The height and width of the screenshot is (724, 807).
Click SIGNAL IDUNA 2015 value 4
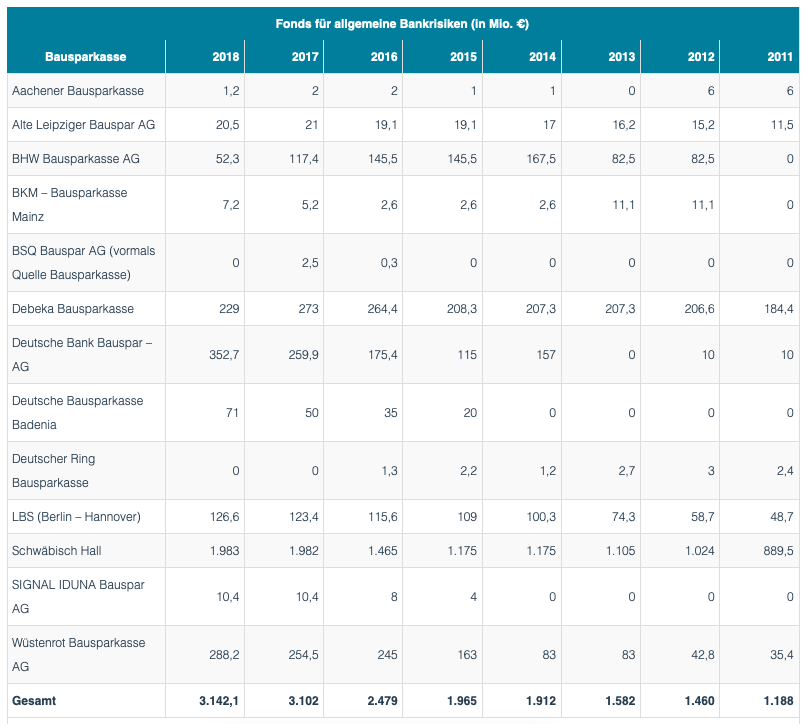[x=473, y=596]
